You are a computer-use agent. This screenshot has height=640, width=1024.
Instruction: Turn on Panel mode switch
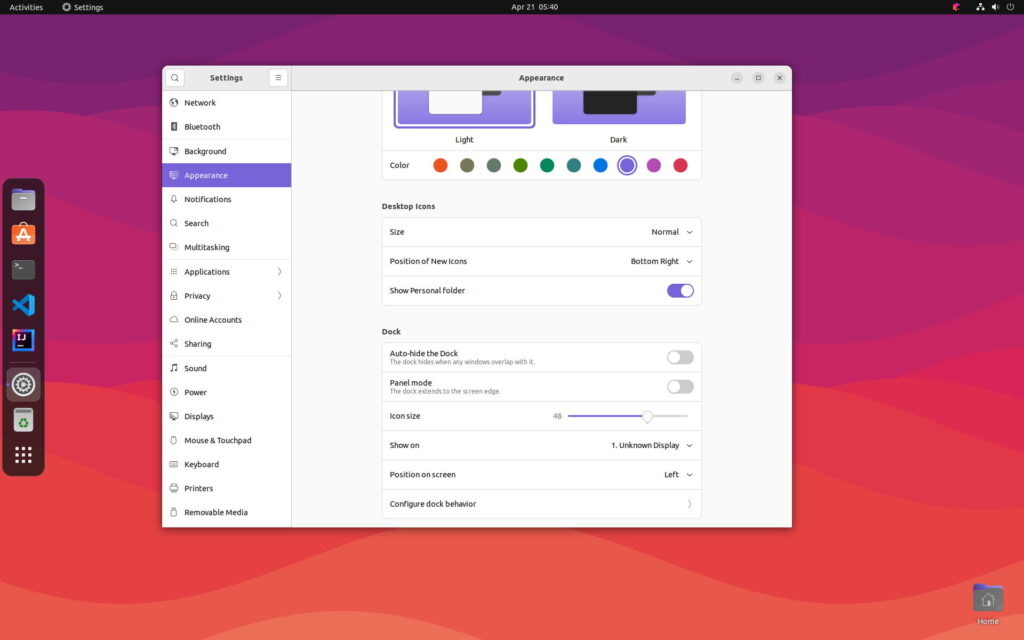point(680,386)
